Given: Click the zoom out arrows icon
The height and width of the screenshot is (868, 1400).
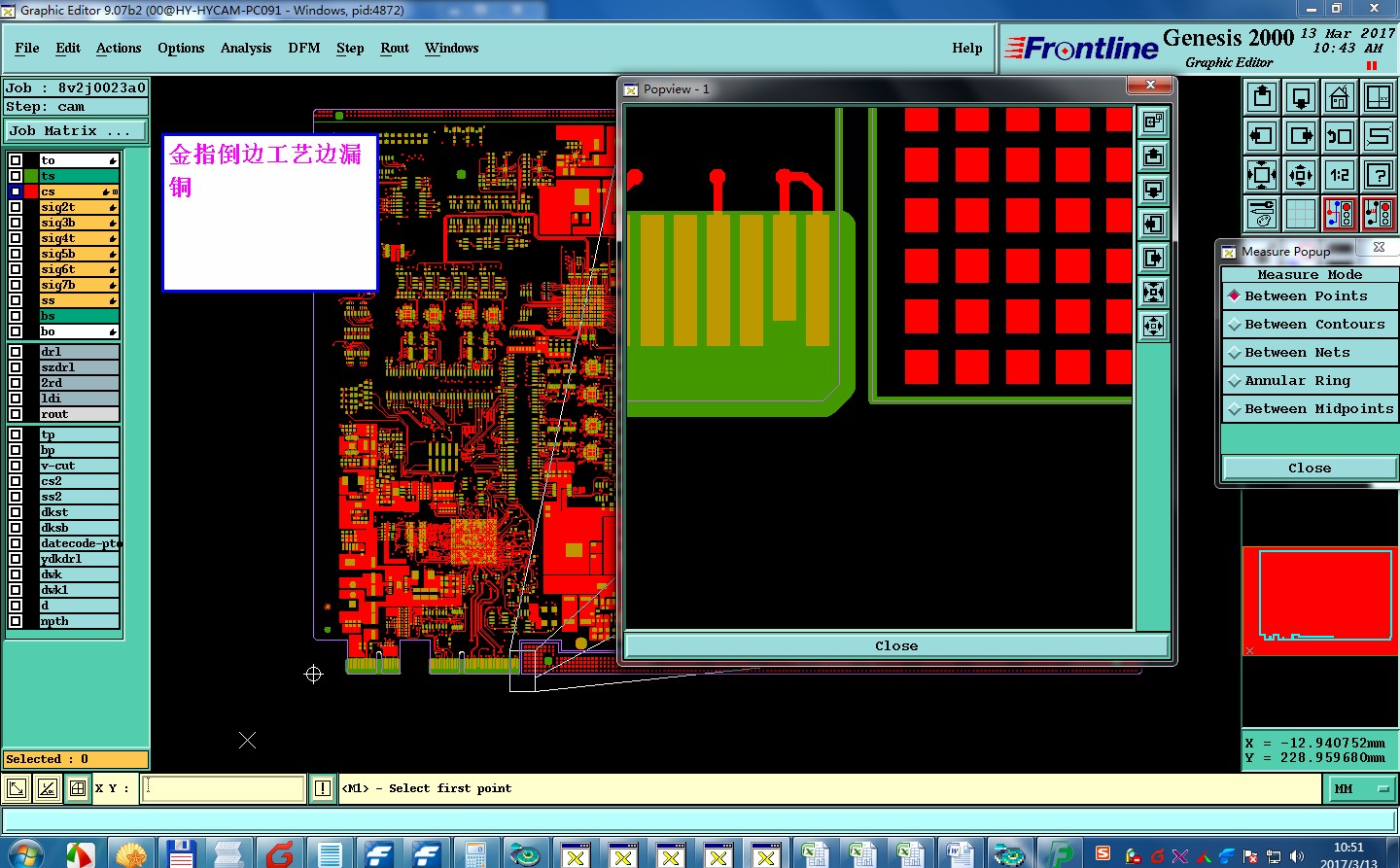Looking at the screenshot, I should coord(1301,175).
